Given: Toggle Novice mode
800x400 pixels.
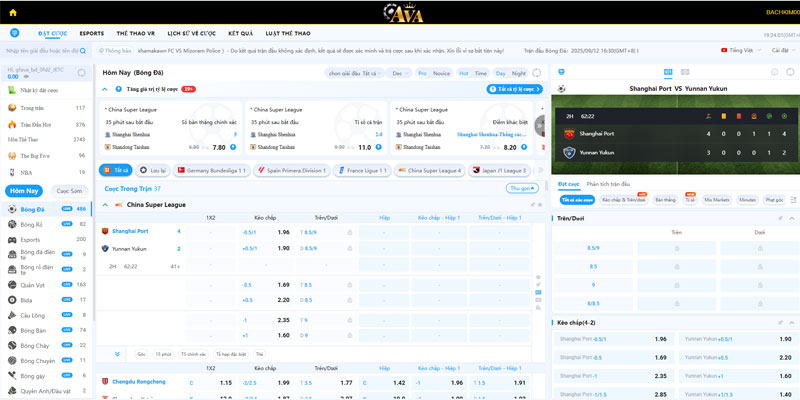Looking at the screenshot, I should 441,73.
